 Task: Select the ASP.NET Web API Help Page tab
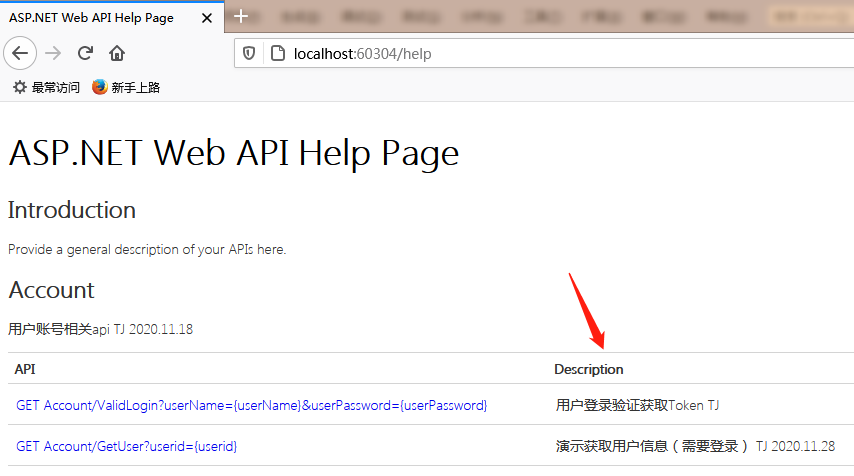point(112,17)
